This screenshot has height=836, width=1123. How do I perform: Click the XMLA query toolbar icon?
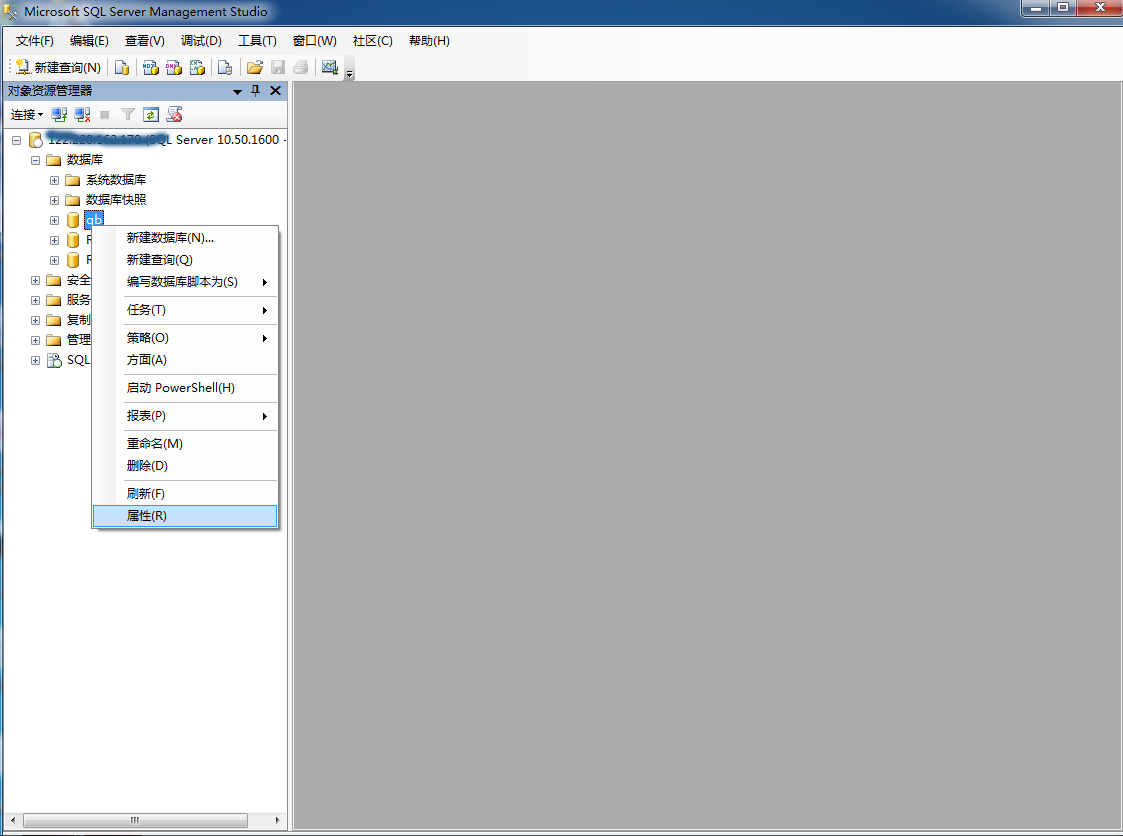(197, 68)
